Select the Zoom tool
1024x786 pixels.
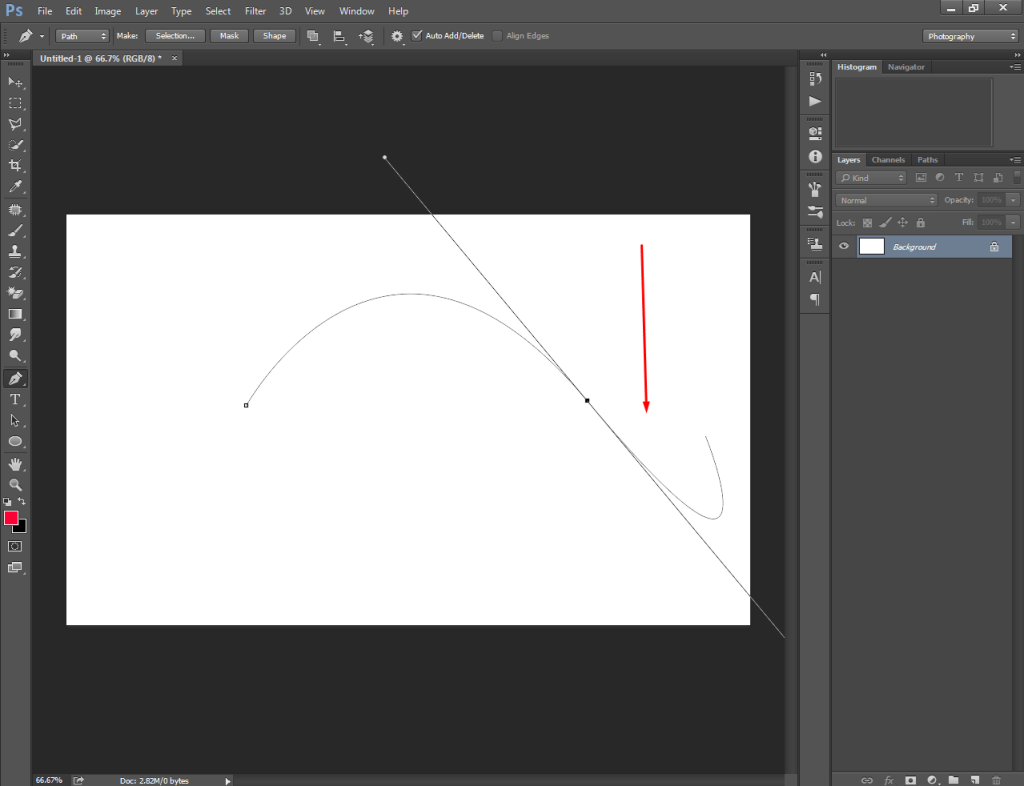15,484
